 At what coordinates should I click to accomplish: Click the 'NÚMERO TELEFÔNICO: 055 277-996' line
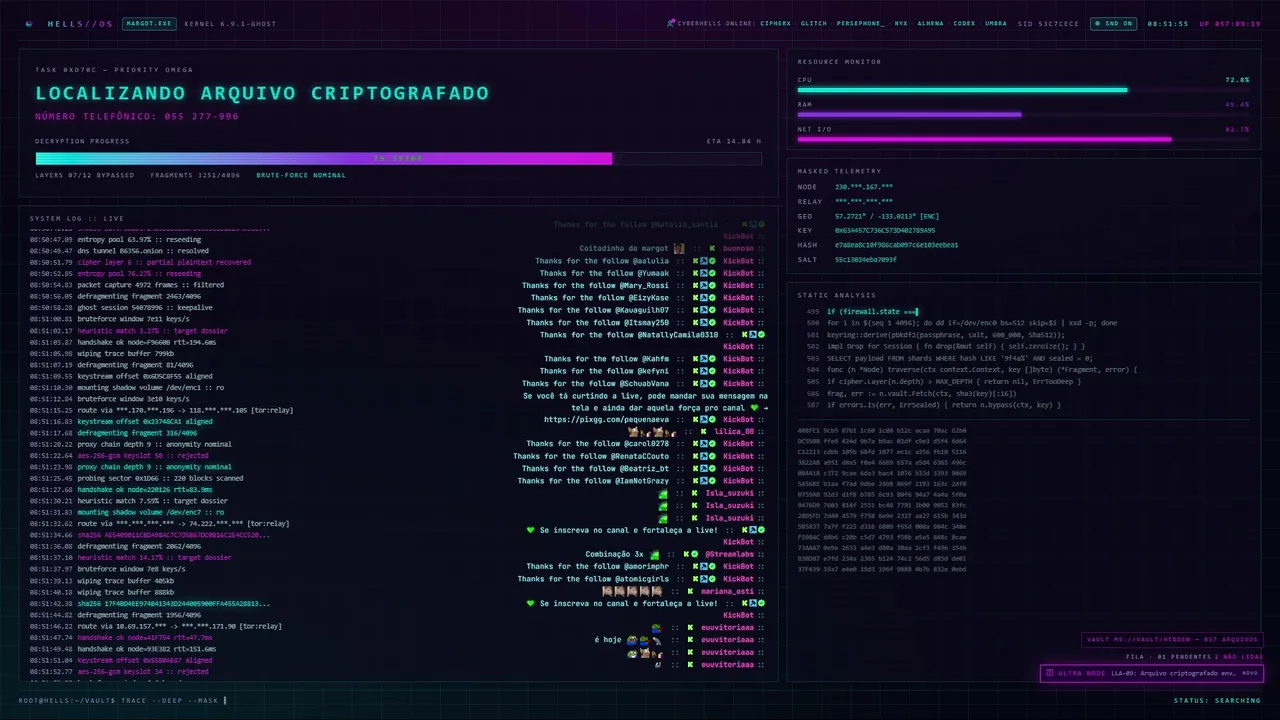coord(137,116)
